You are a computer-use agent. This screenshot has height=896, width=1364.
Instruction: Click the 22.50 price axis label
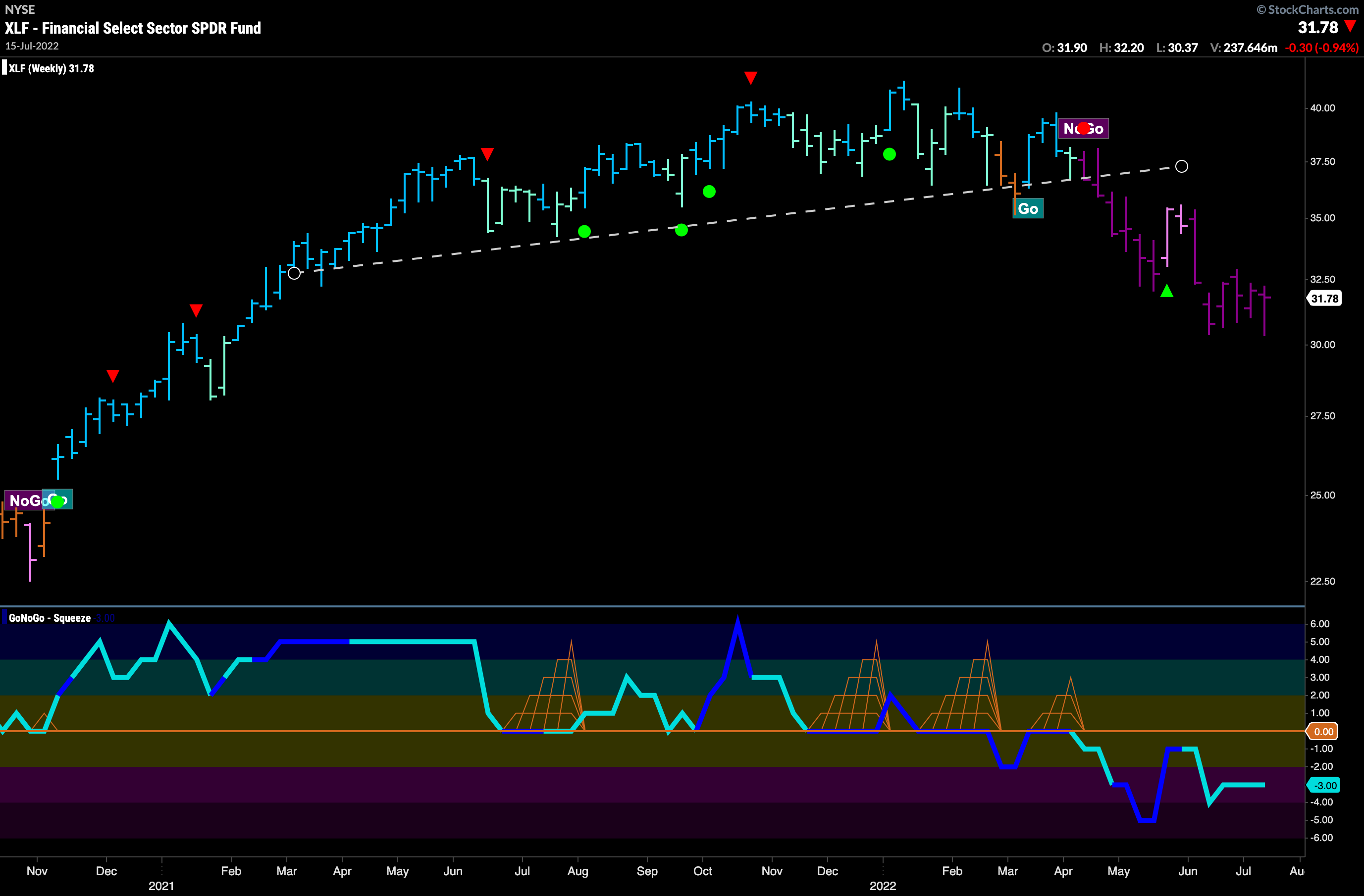[1323, 581]
